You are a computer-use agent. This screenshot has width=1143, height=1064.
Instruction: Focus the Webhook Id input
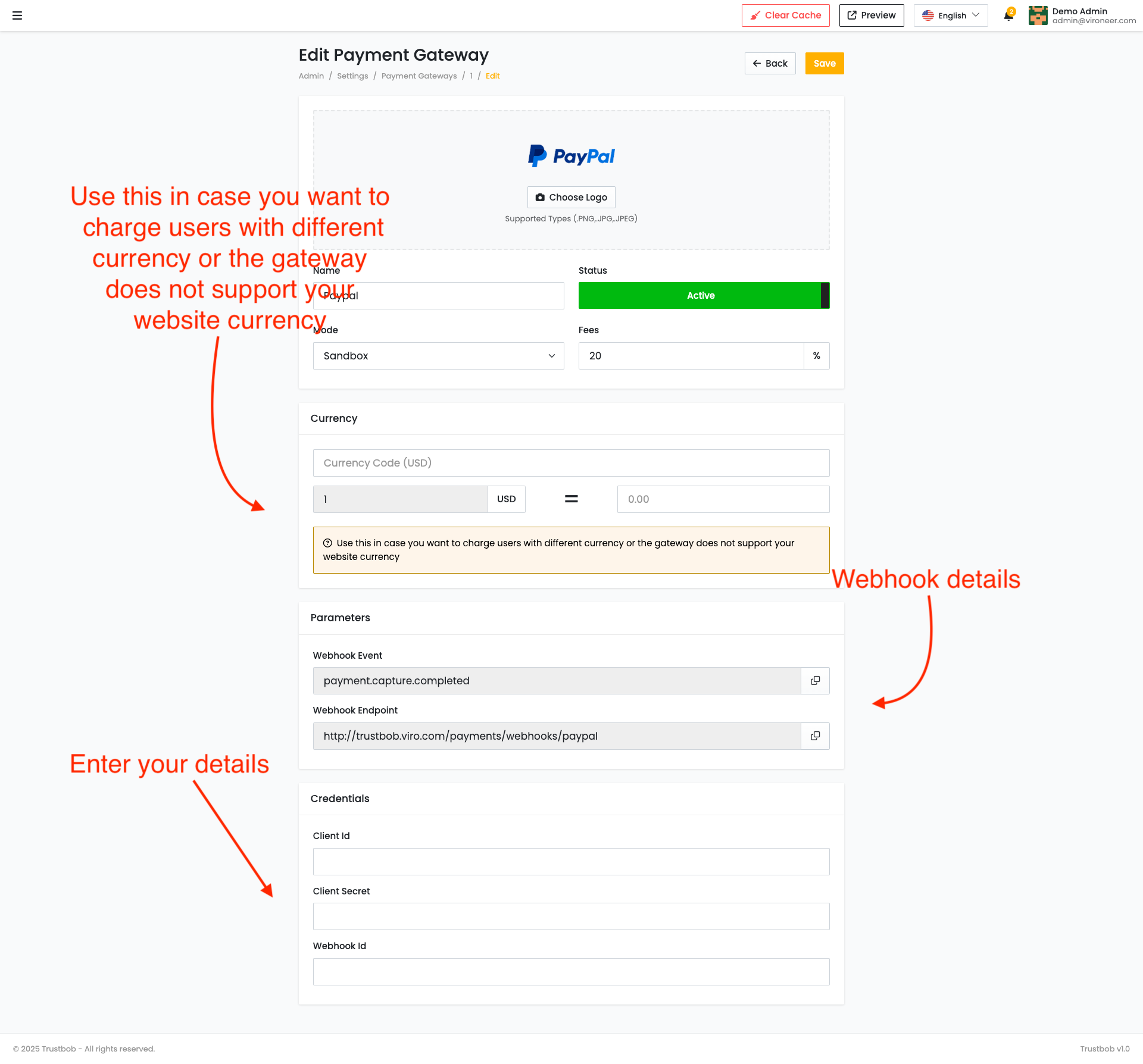point(571,972)
